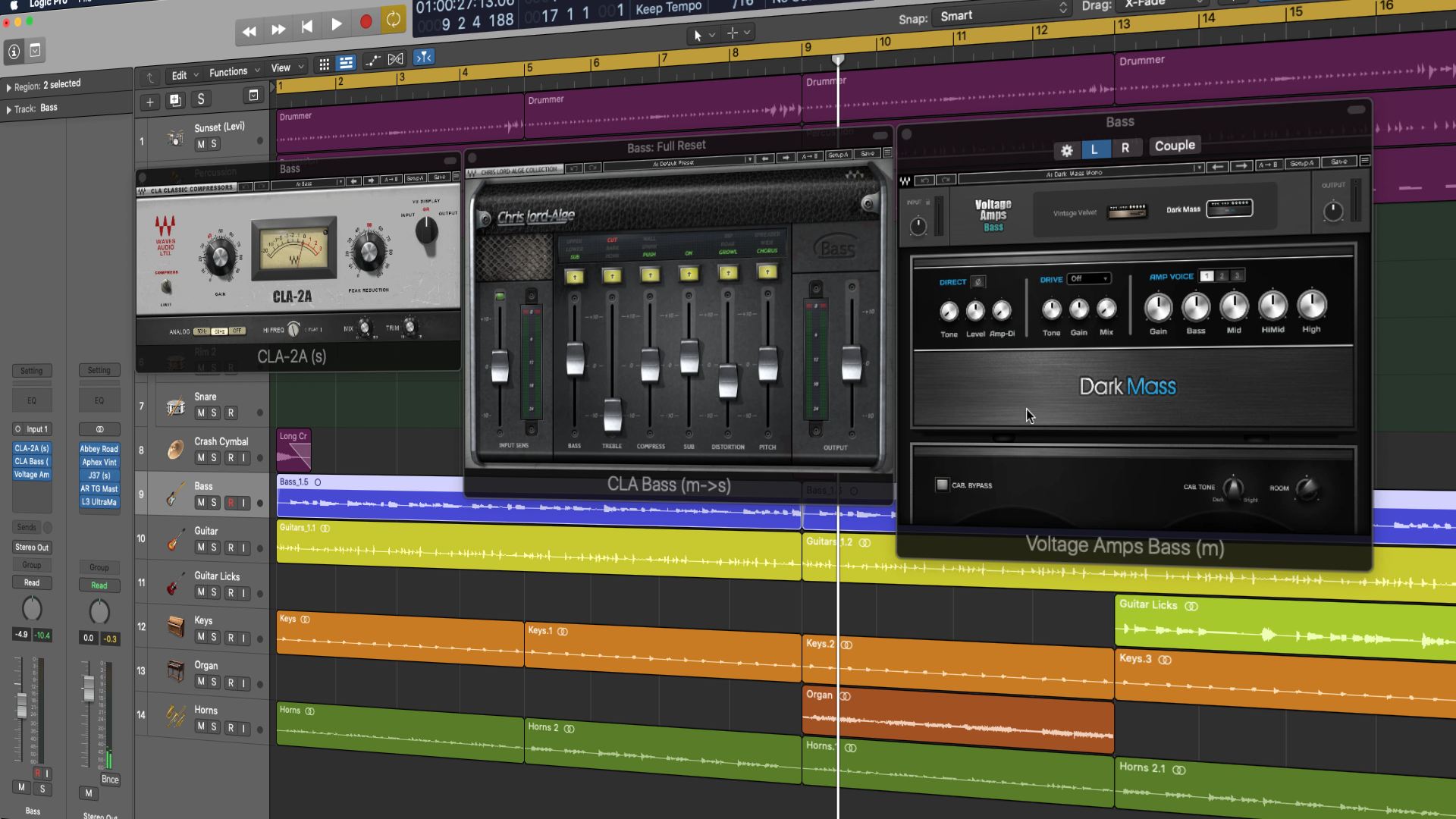Screen dimensions: 1456x819
Task: Toggle global Solo S button in track header
Action: coord(201,99)
